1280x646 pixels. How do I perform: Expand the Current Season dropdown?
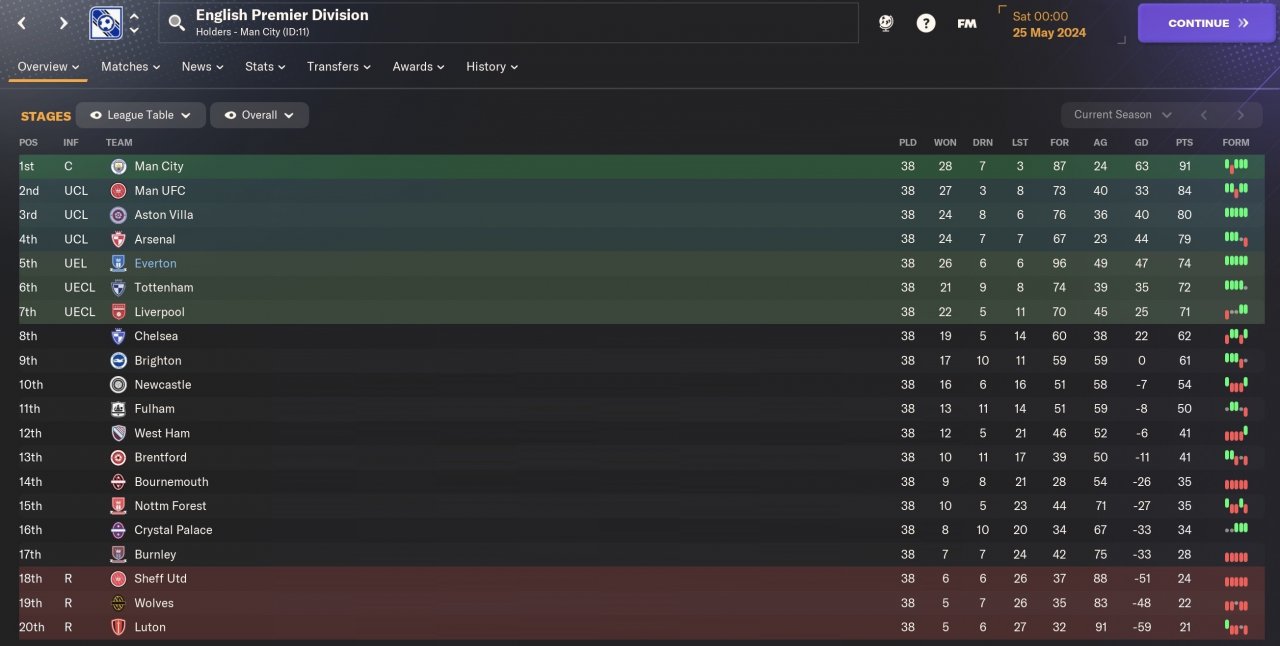1122,115
